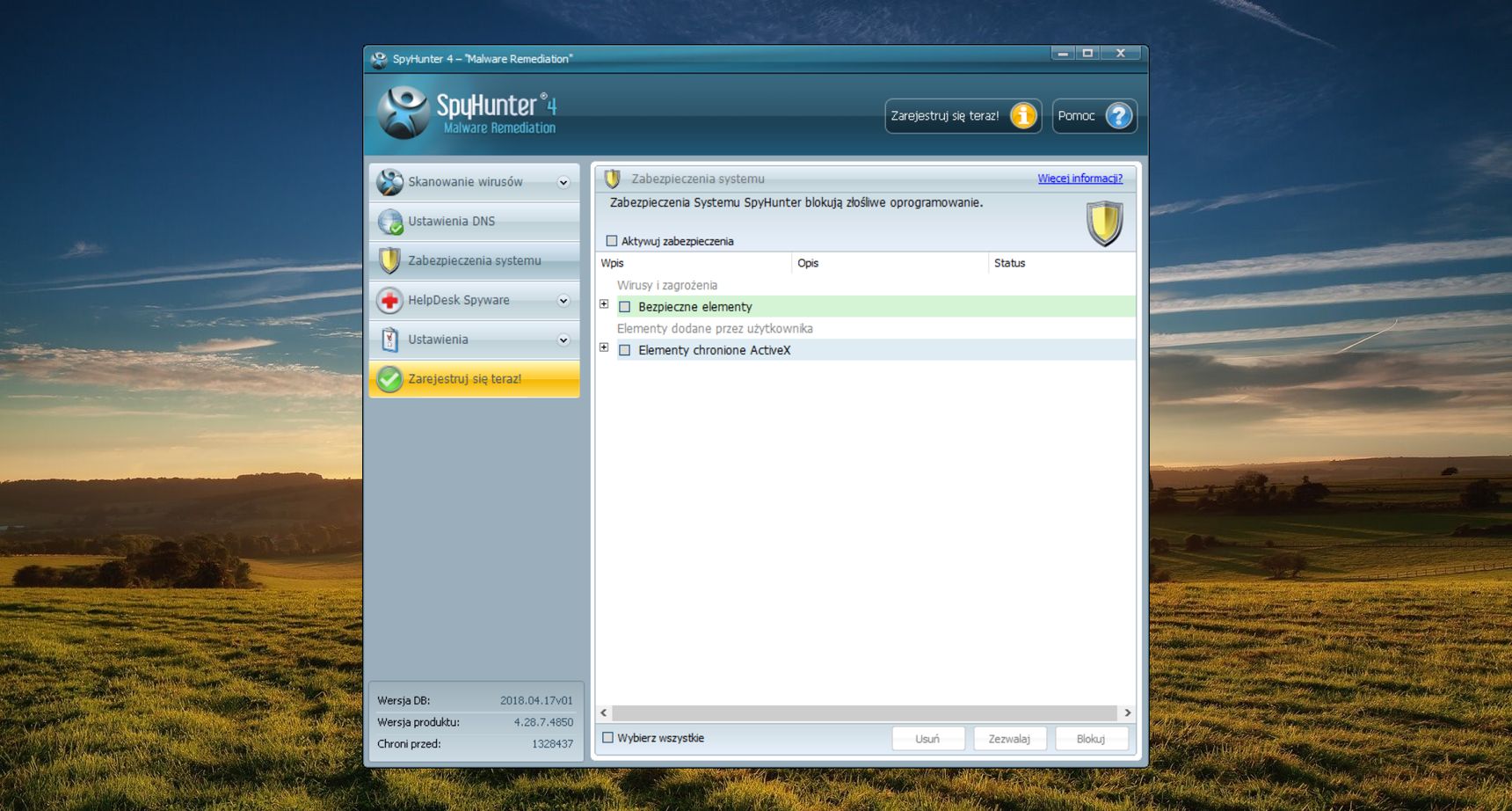
Task: Click the Chroni przed value 1328437
Action: coord(552,744)
